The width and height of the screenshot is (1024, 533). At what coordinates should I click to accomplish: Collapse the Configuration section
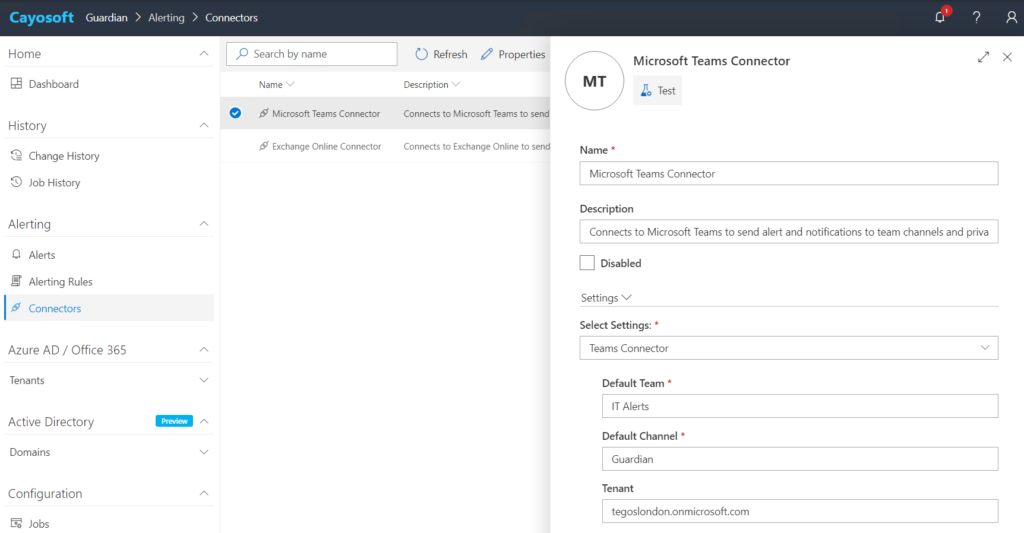tap(204, 493)
